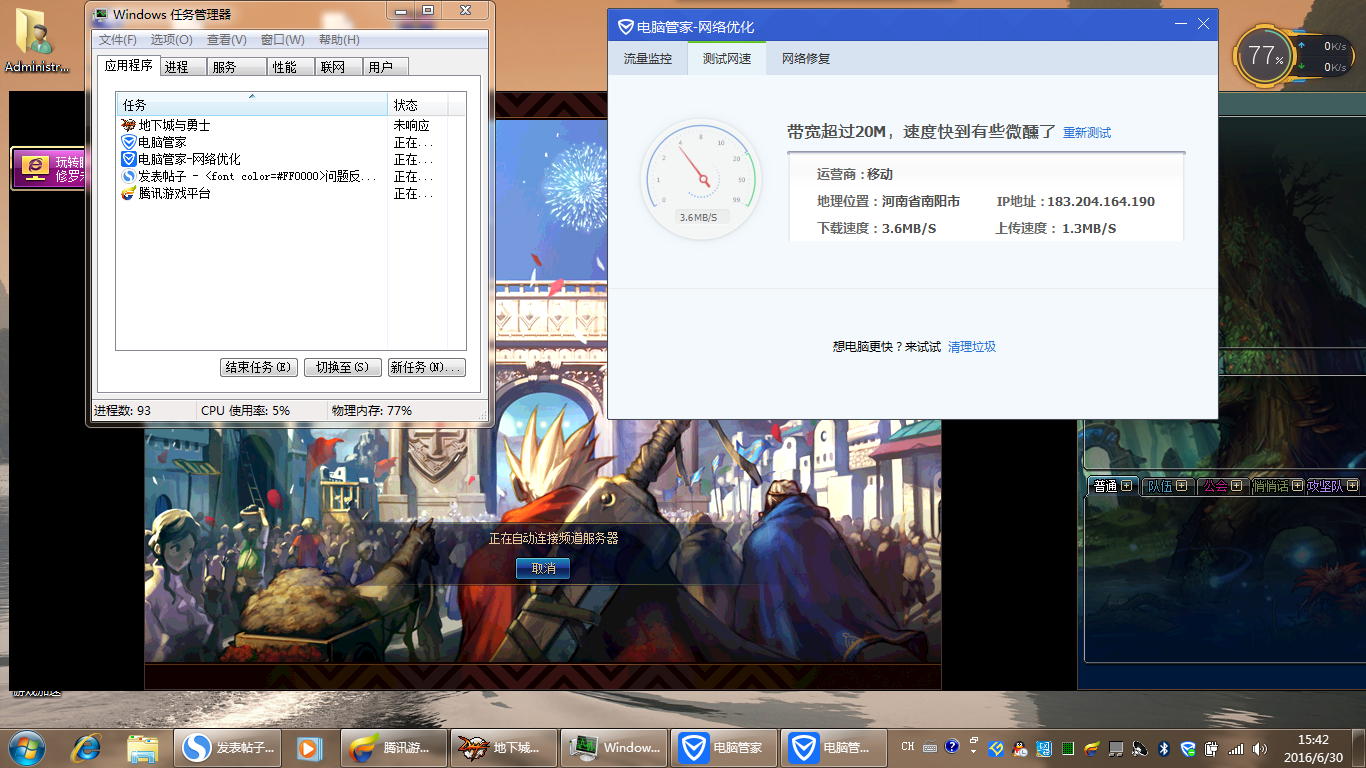Image resolution: width=1366 pixels, height=768 pixels.
Task: Open the 选项(O) menu in Task Manager
Action: click(171, 40)
